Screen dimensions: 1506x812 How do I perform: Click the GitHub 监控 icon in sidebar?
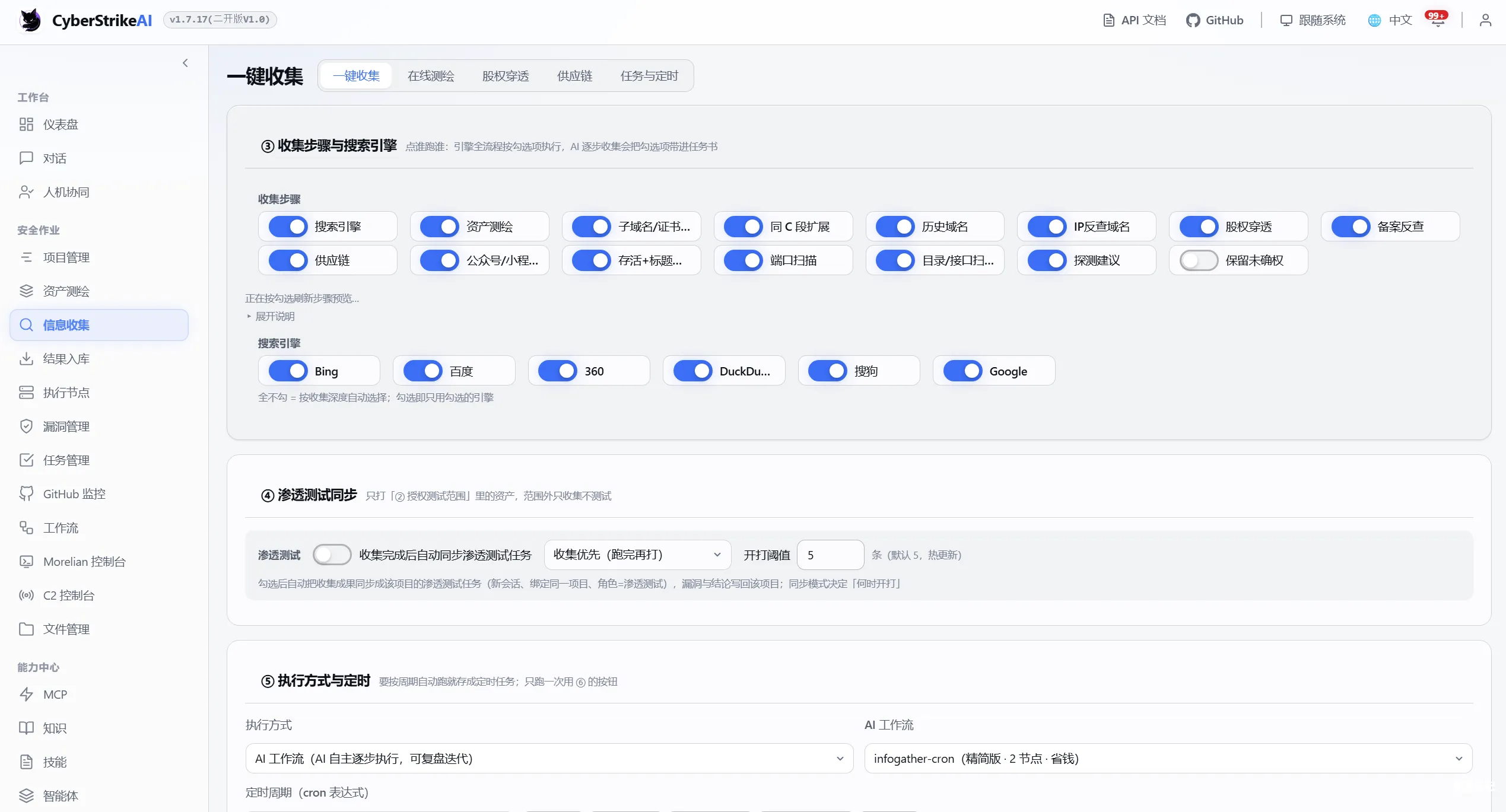pos(26,493)
